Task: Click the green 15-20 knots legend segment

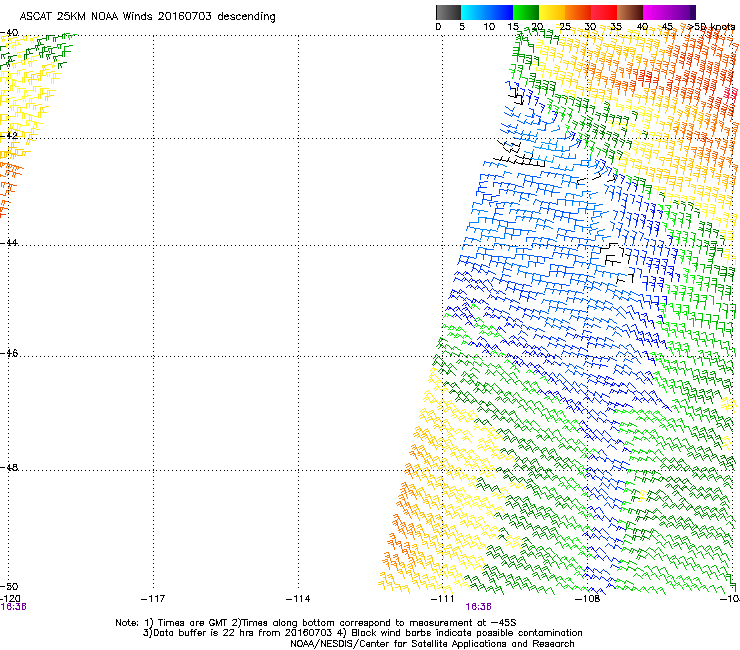Action: coord(526,12)
